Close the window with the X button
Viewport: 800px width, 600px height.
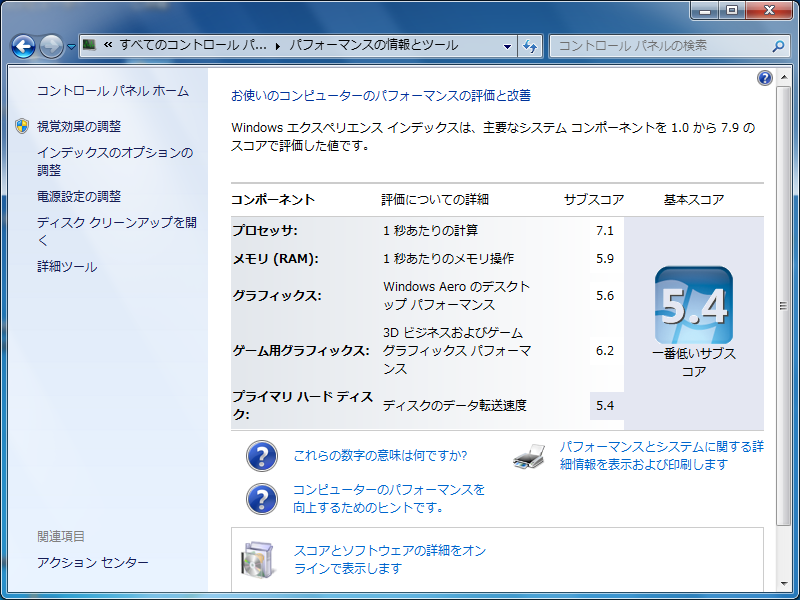click(x=769, y=11)
